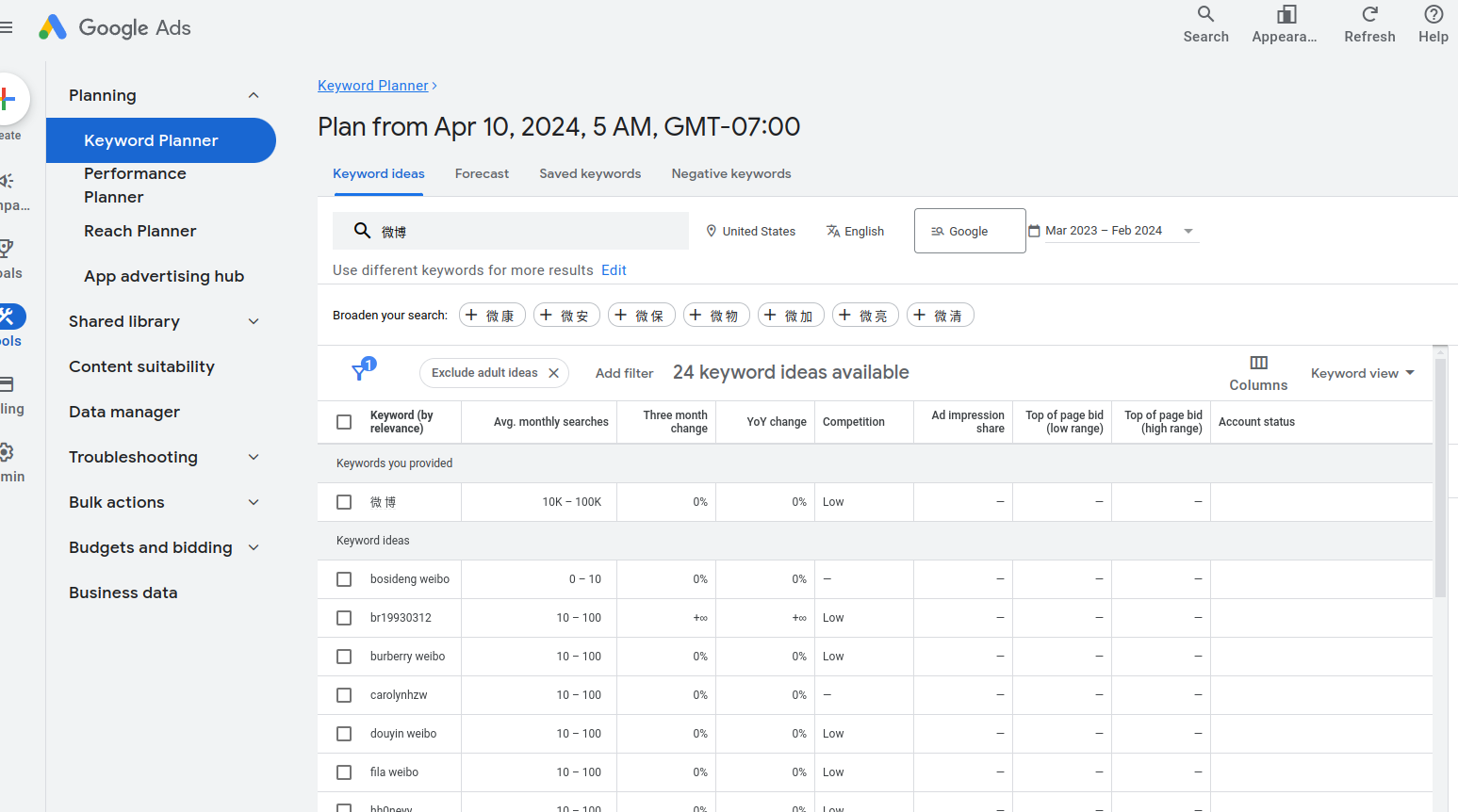Add broadened keyword 微加
Screen dimensions: 1458x812
point(791,316)
